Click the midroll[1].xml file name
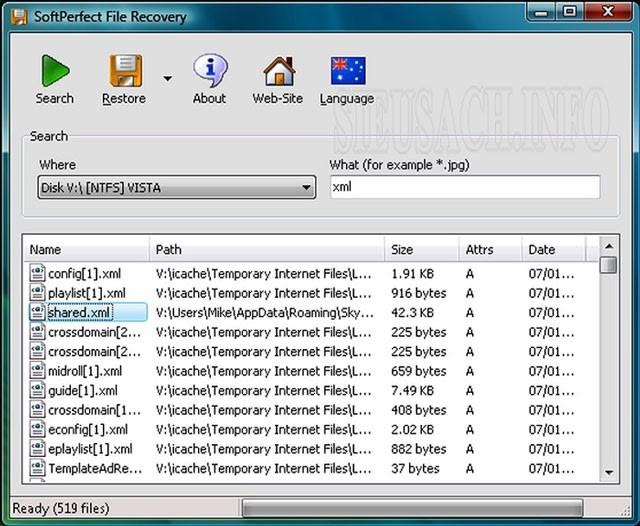 [x=85, y=371]
